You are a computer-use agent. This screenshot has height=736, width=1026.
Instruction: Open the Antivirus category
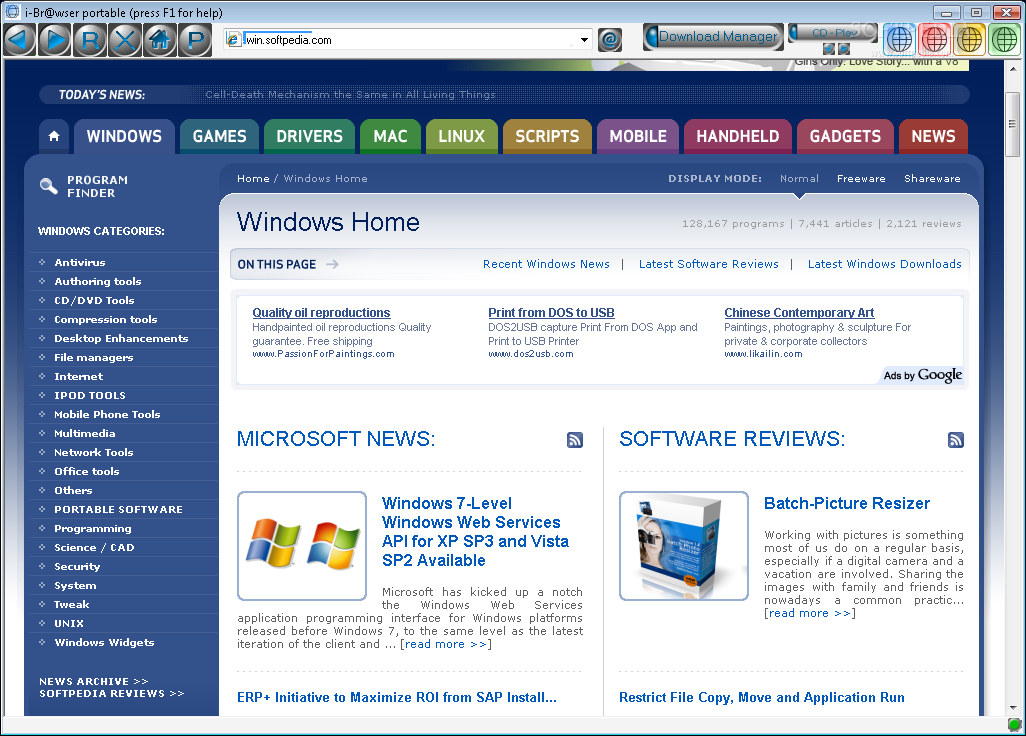[x=80, y=262]
